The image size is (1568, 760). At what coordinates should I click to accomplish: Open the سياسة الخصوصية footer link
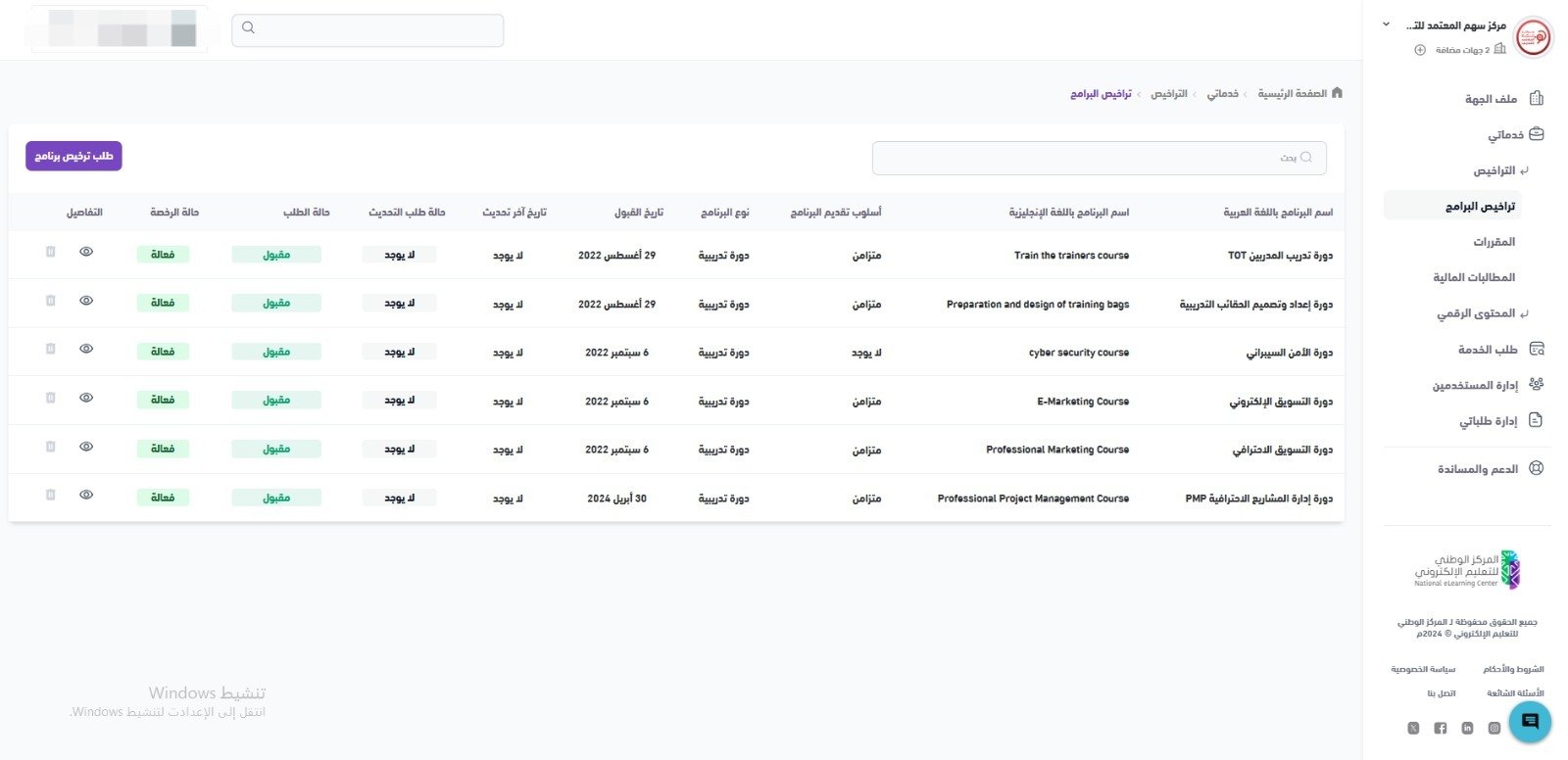pyautogui.click(x=1423, y=669)
